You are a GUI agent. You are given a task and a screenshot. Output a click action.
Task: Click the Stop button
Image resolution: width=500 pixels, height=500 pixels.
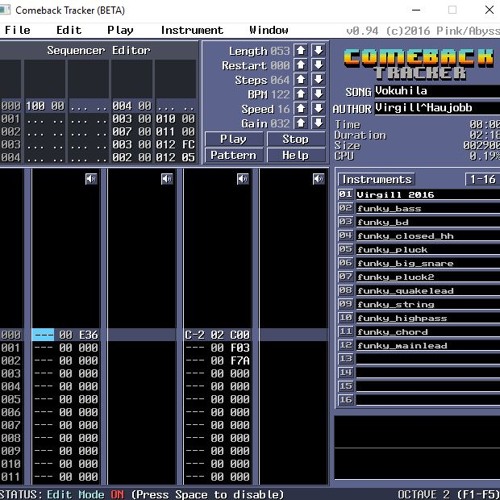tap(296, 139)
